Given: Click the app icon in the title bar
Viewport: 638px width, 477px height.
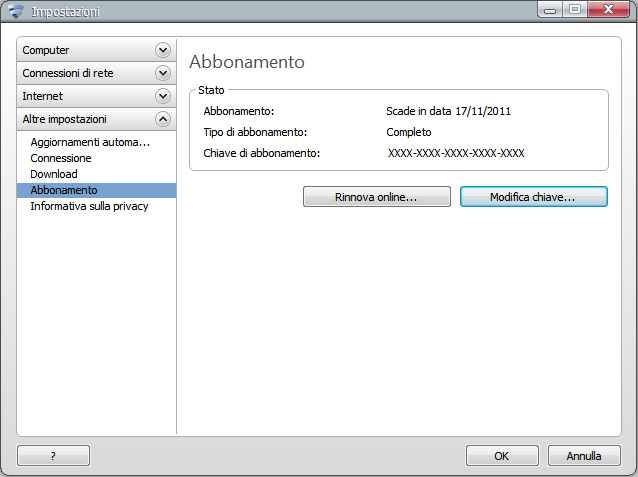Looking at the screenshot, I should tap(16, 12).
